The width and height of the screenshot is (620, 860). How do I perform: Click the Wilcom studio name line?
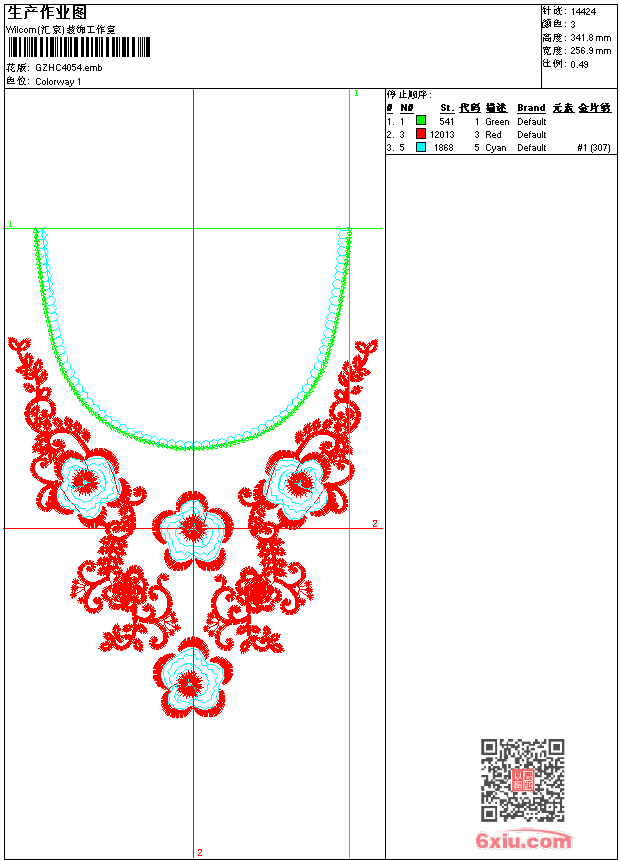[61, 30]
